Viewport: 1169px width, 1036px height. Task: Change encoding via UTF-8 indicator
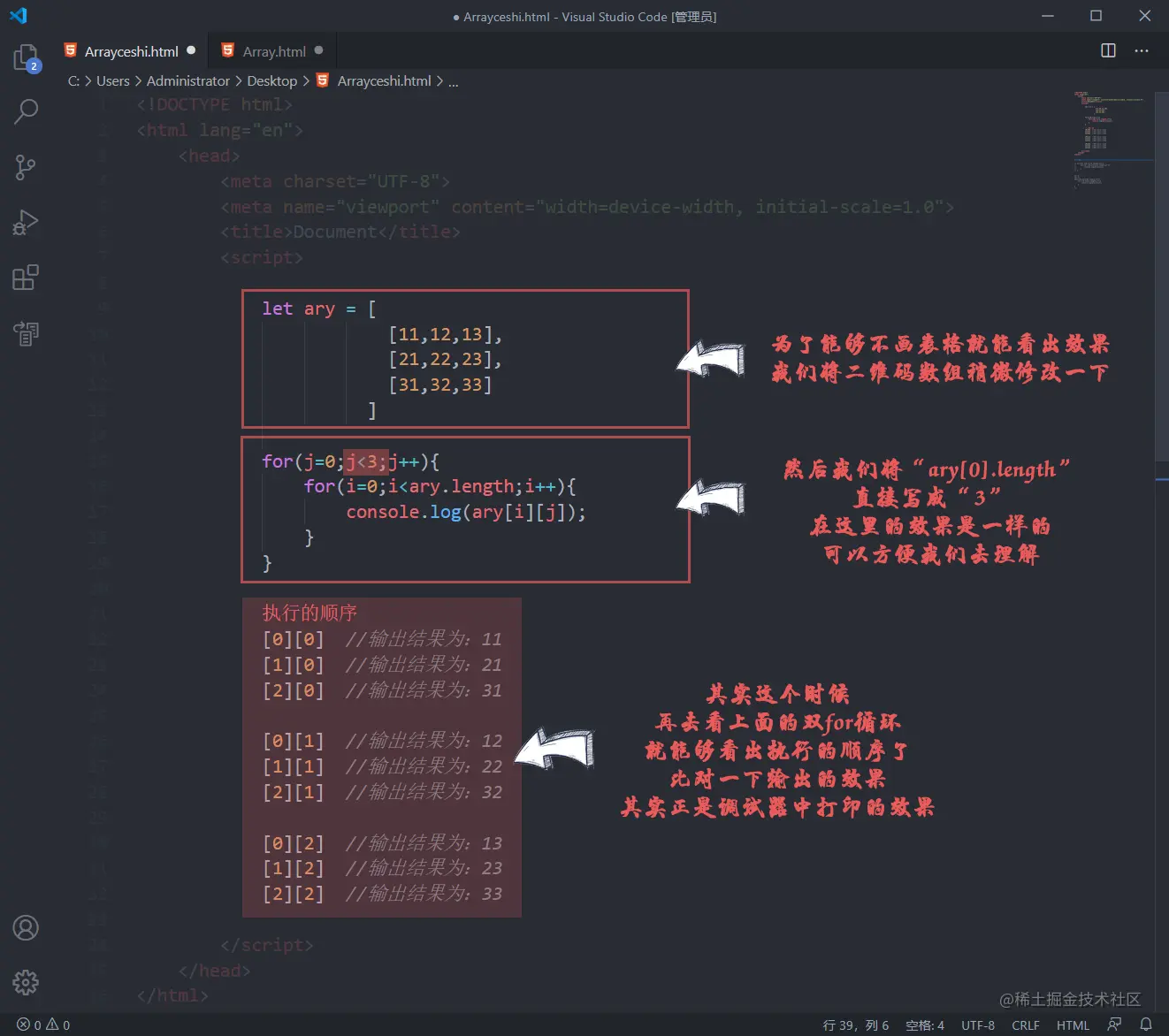tap(978, 1025)
